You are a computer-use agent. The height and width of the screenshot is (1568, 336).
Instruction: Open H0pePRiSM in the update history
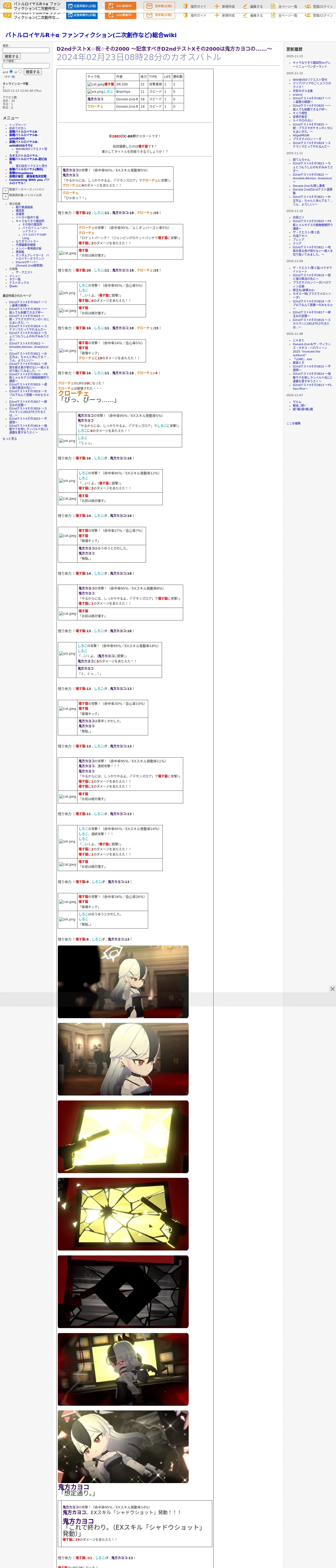click(301, 135)
